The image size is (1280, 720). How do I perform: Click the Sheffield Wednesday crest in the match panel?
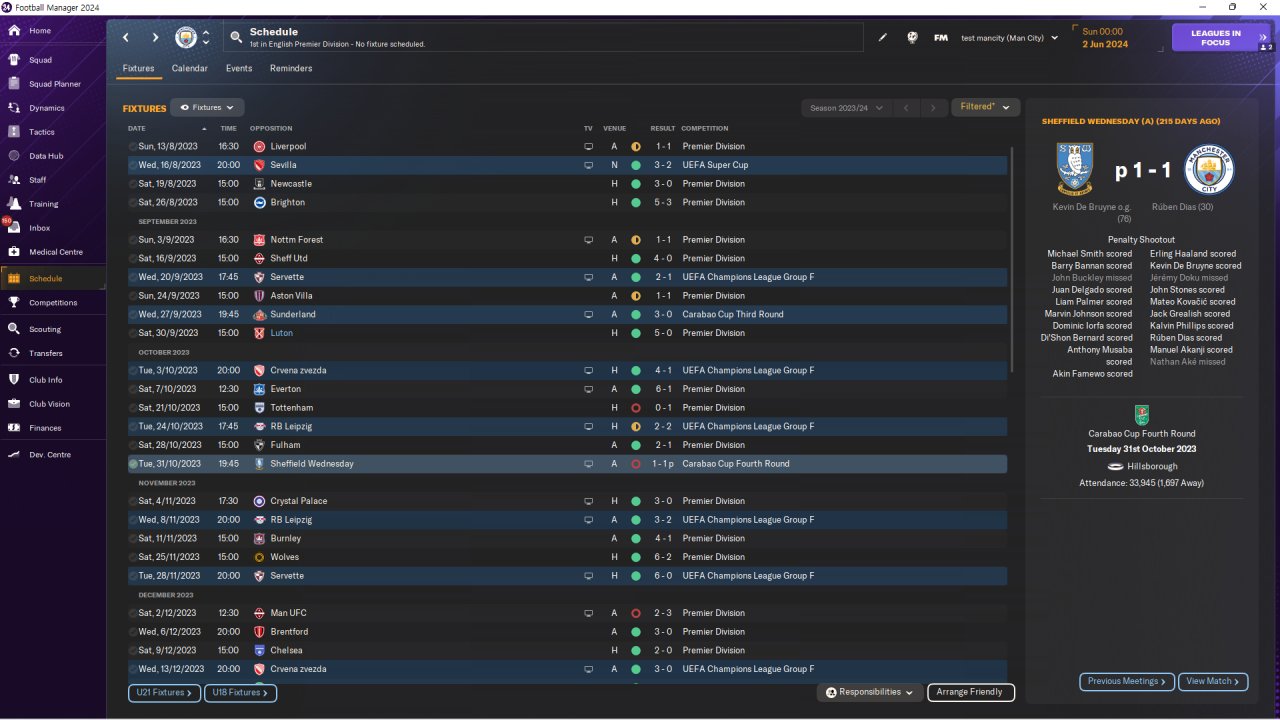(1075, 169)
